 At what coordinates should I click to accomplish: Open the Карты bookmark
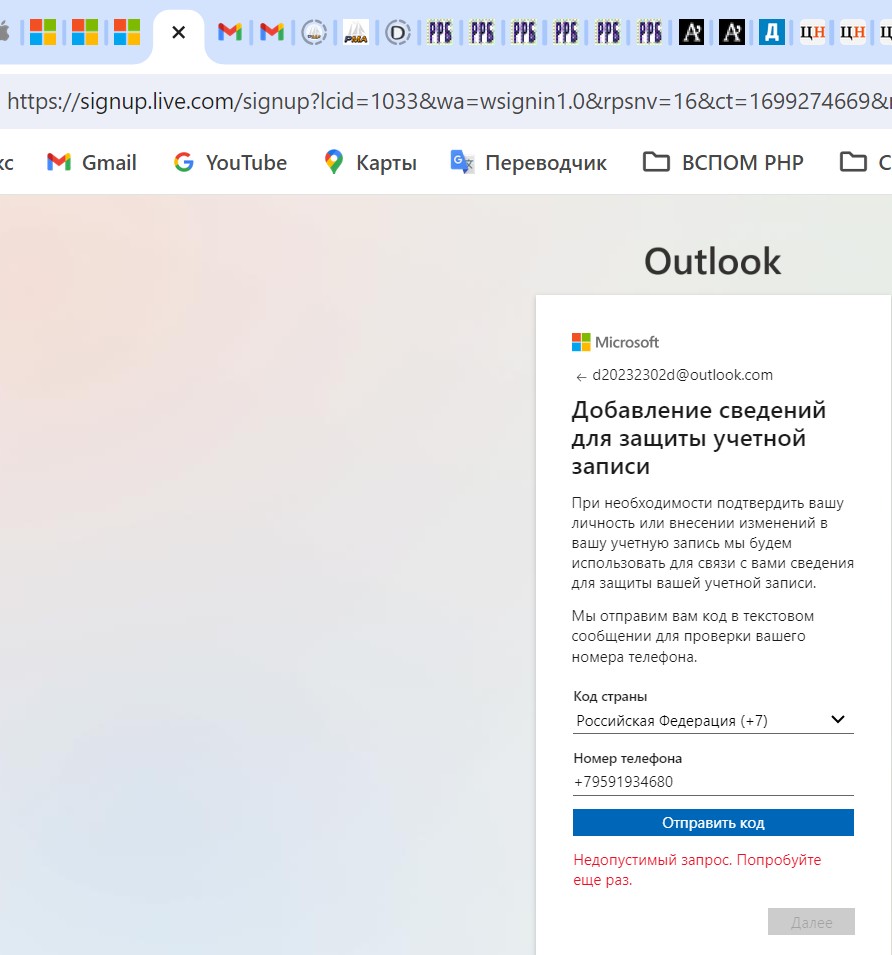pyautogui.click(x=370, y=163)
